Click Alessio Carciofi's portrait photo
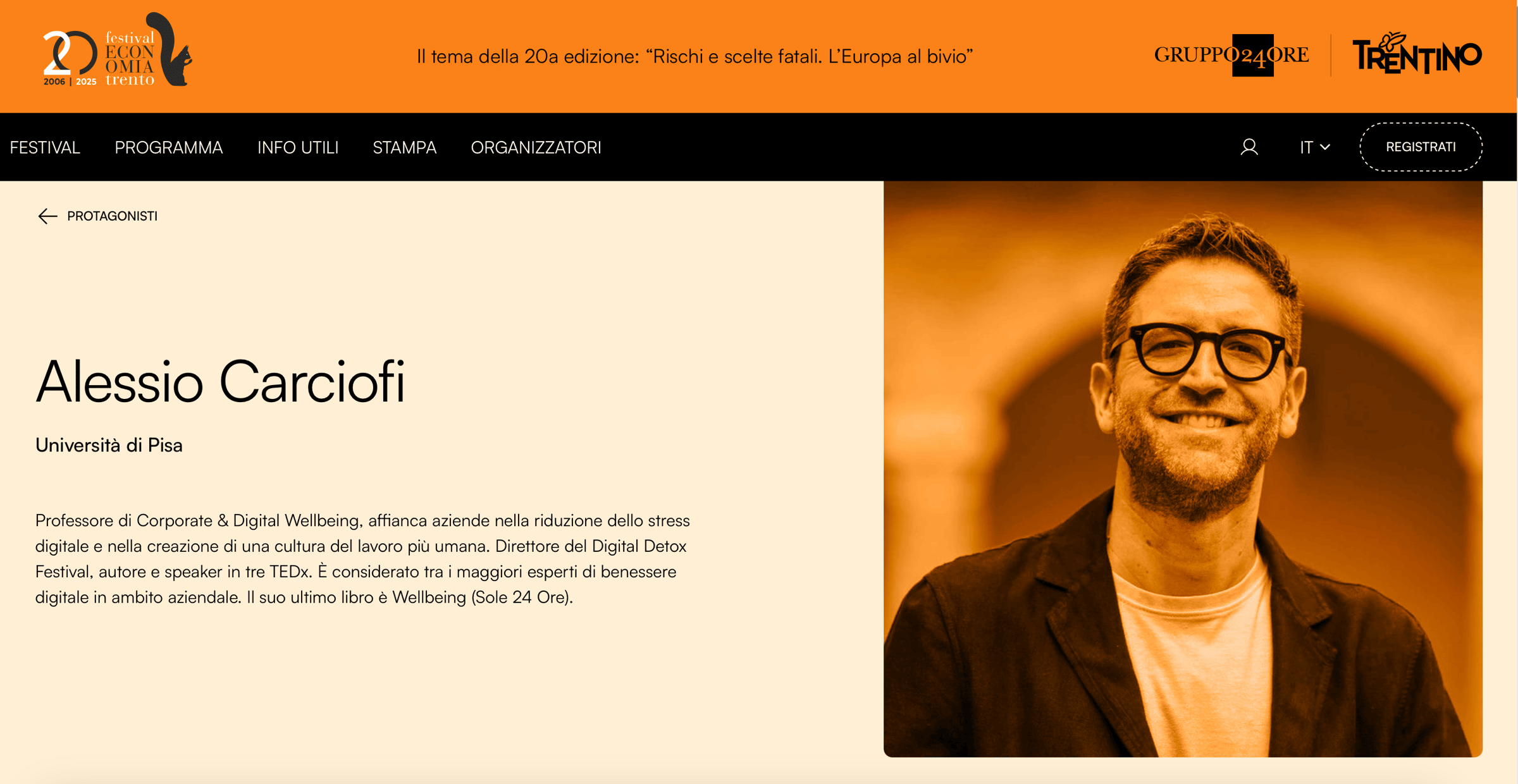 point(1183,469)
